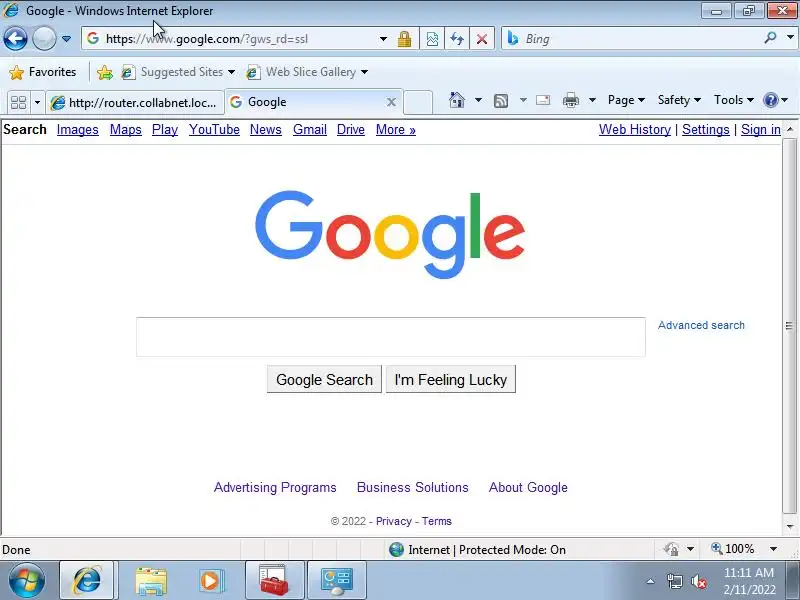
Task: Open Google Images link
Action: click(x=78, y=130)
